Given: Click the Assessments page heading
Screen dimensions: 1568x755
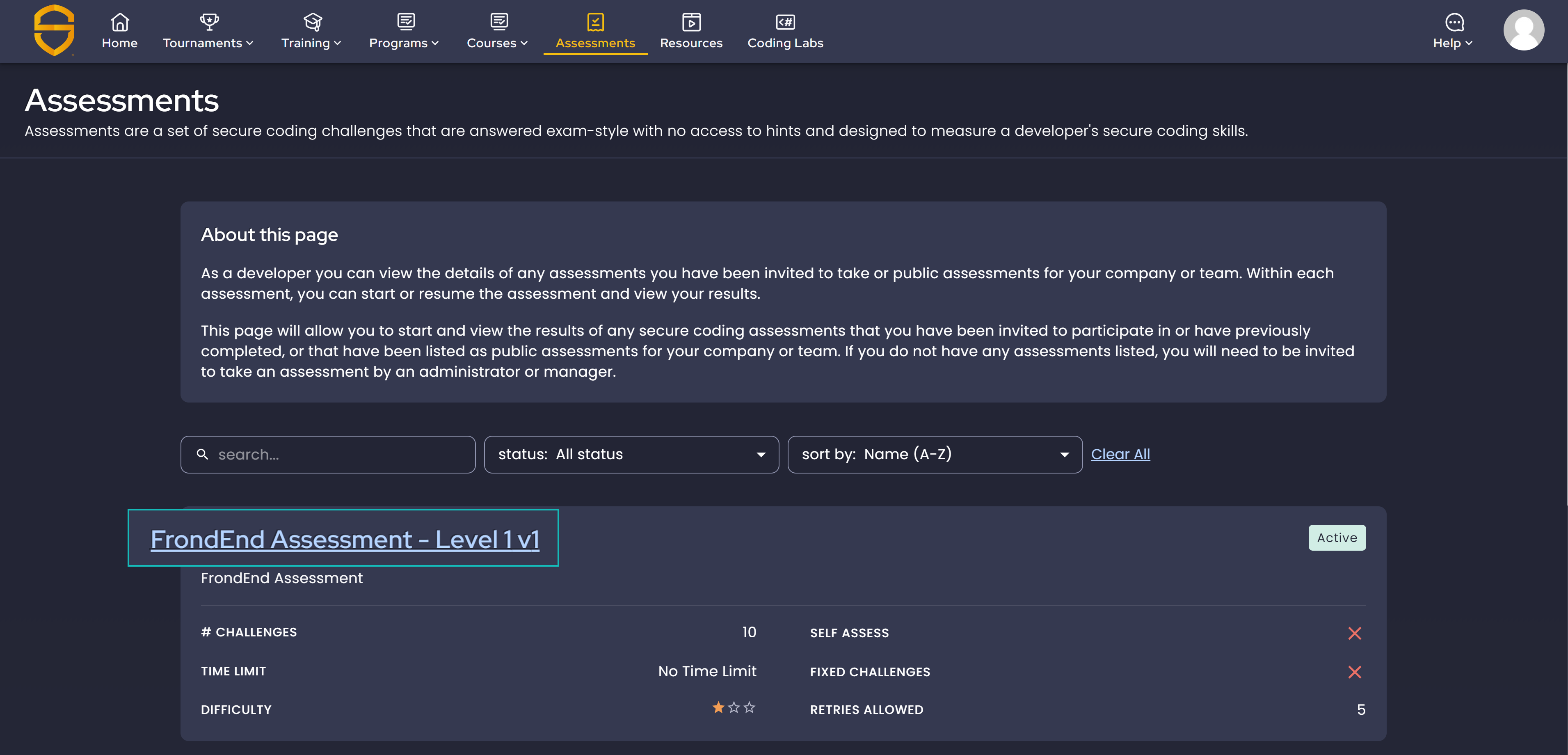Looking at the screenshot, I should click(x=121, y=101).
